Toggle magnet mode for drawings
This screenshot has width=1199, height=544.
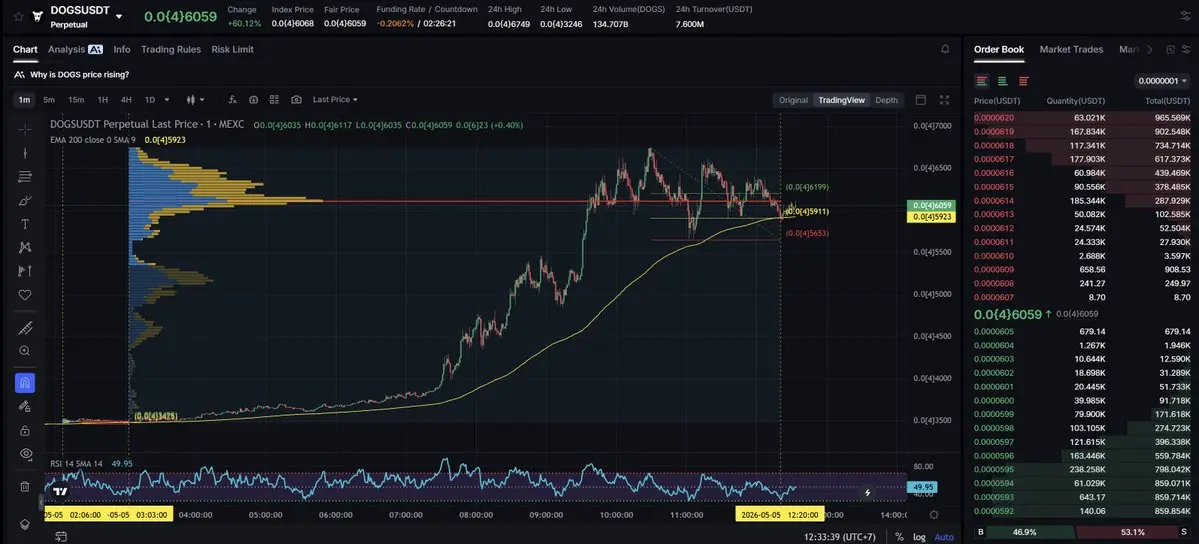click(25, 383)
